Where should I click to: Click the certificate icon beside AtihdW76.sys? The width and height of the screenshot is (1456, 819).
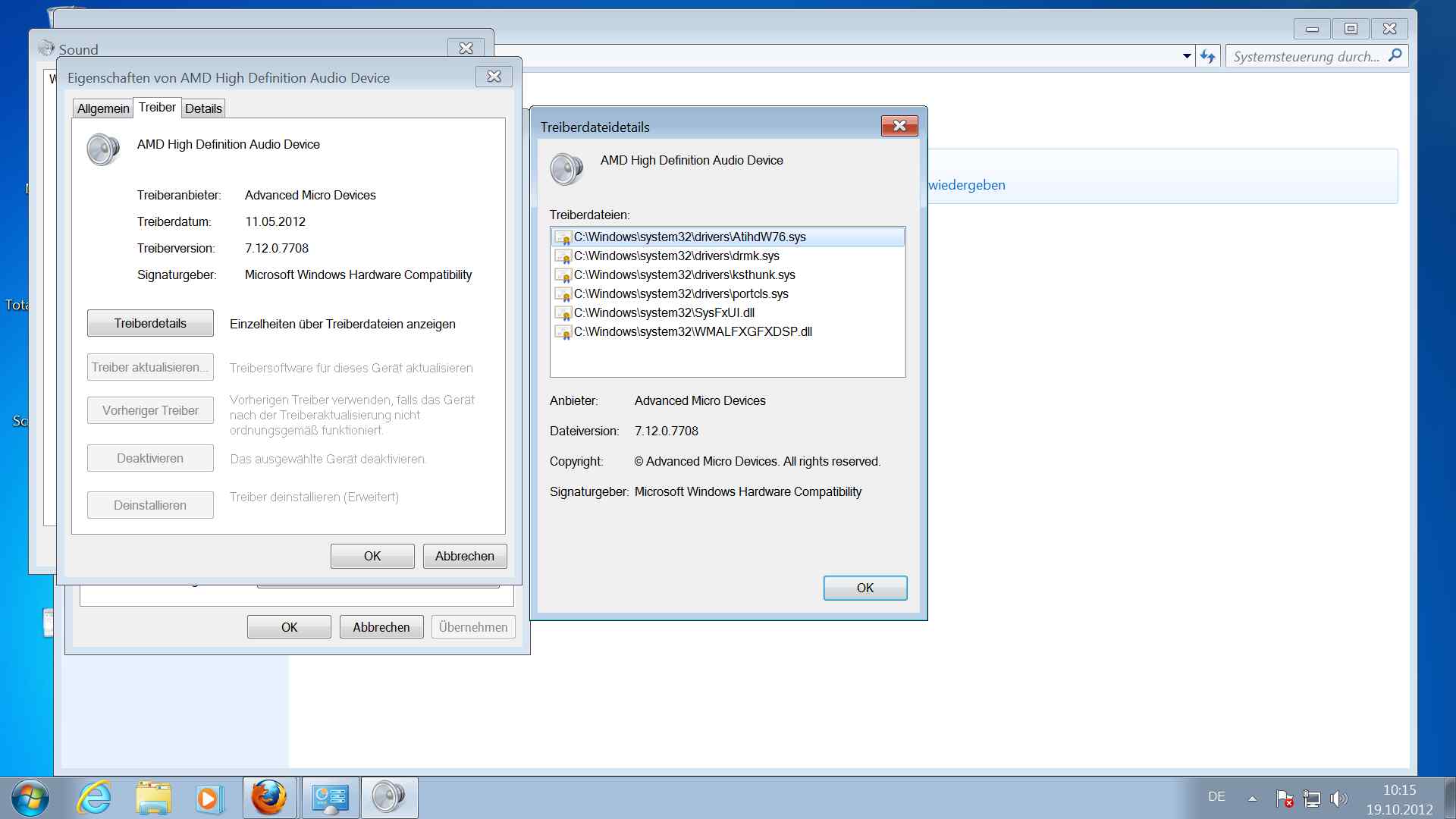coord(563,237)
